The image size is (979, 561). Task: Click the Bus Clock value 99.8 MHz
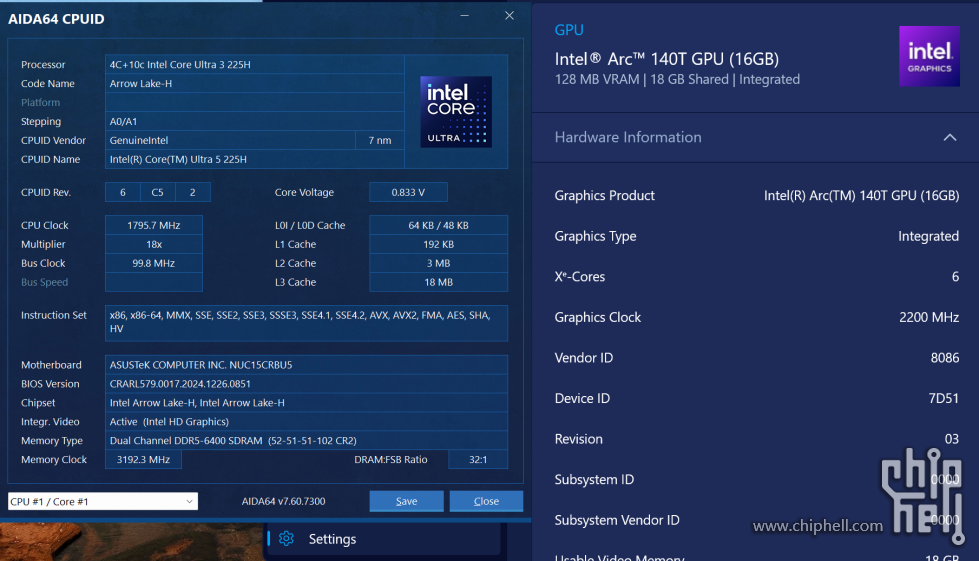coord(154,263)
